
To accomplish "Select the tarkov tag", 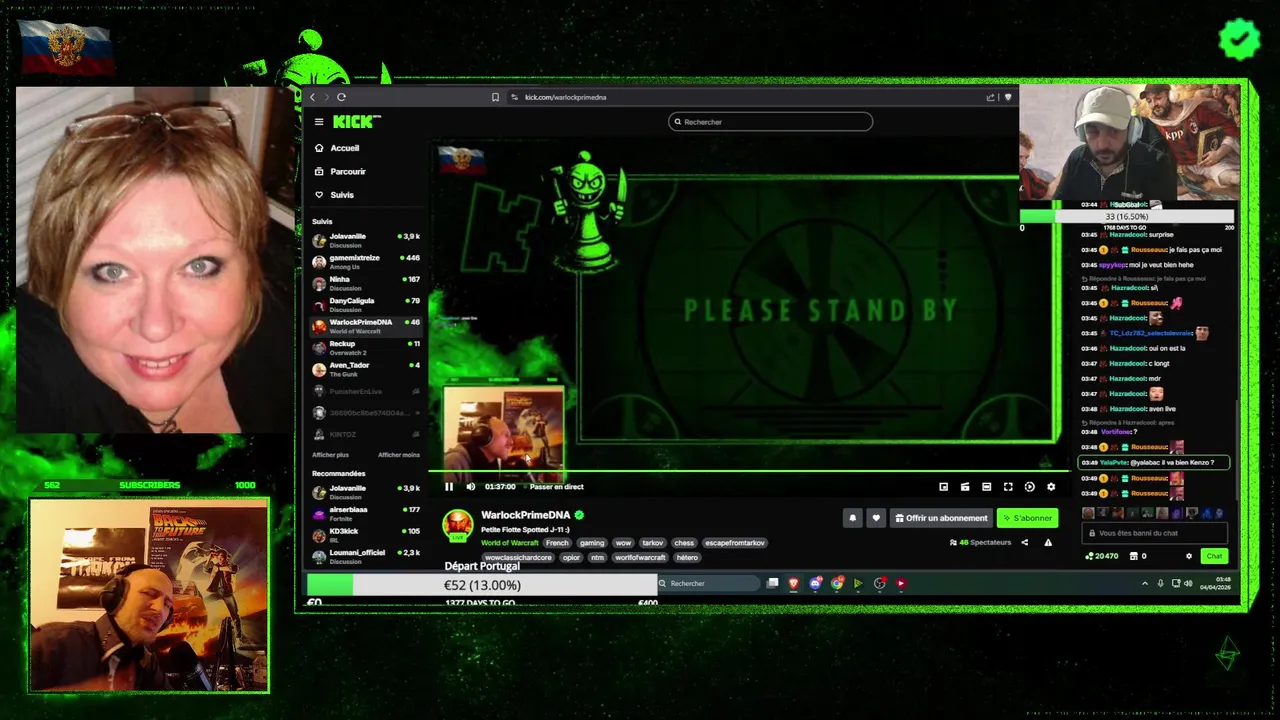I will (653, 543).
